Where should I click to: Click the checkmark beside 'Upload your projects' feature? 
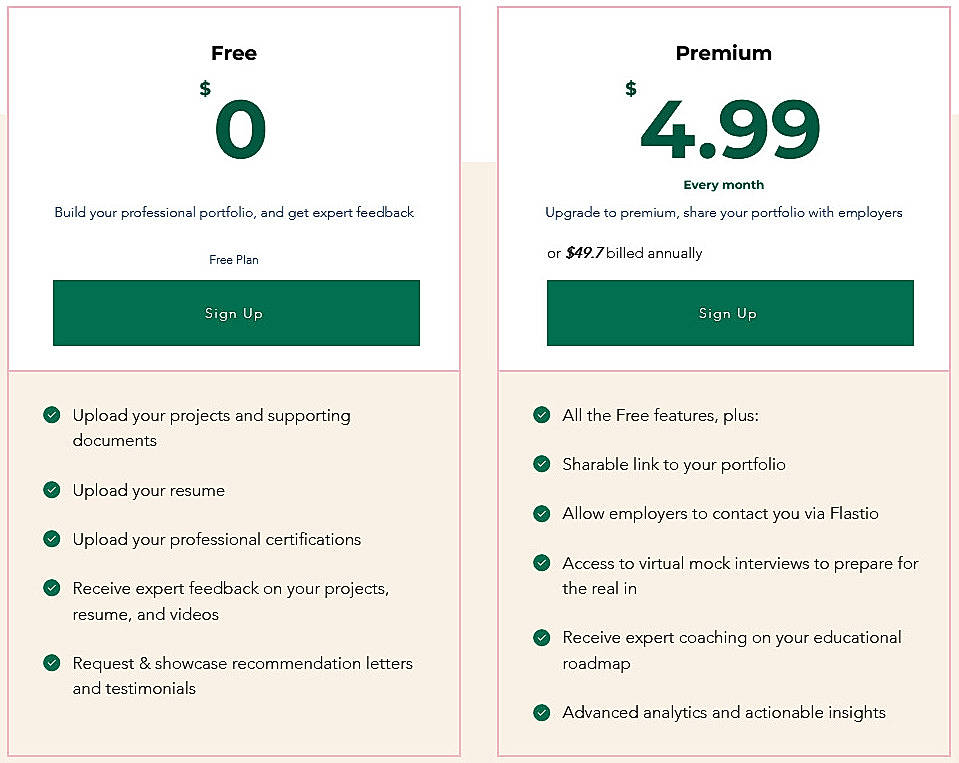coord(52,415)
